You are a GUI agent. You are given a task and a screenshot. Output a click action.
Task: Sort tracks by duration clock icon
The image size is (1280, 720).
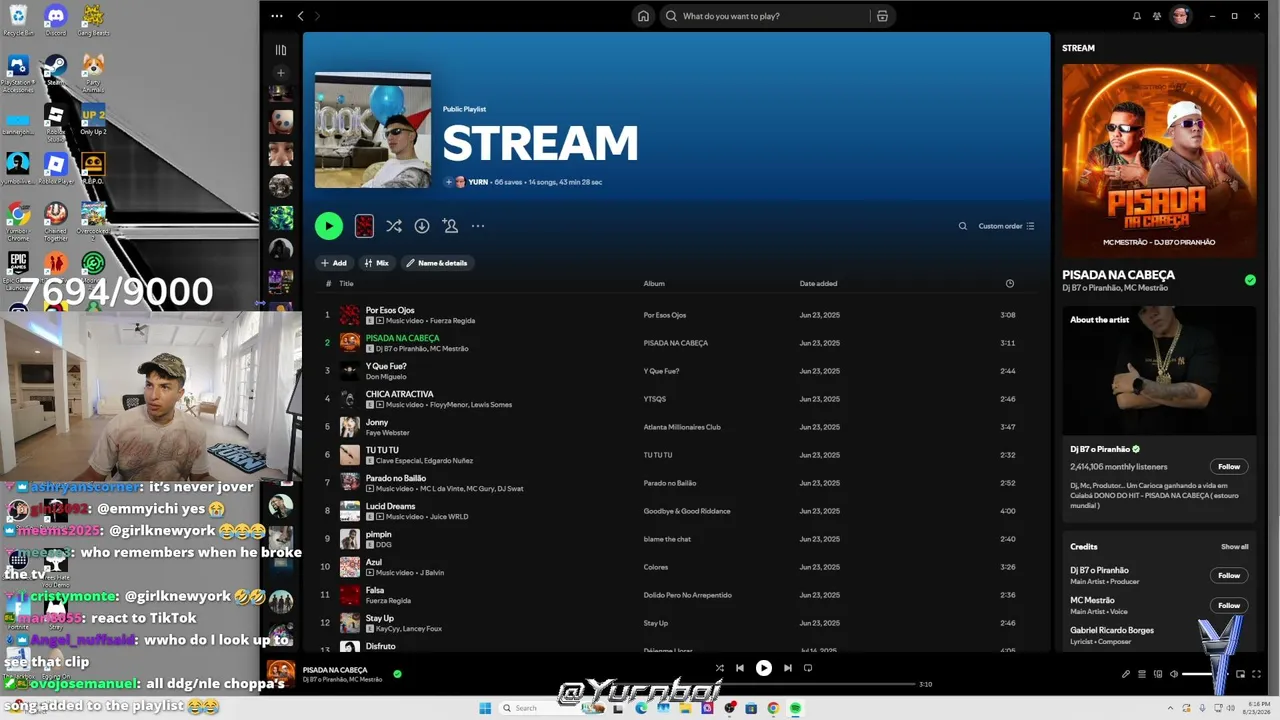pos(1010,283)
